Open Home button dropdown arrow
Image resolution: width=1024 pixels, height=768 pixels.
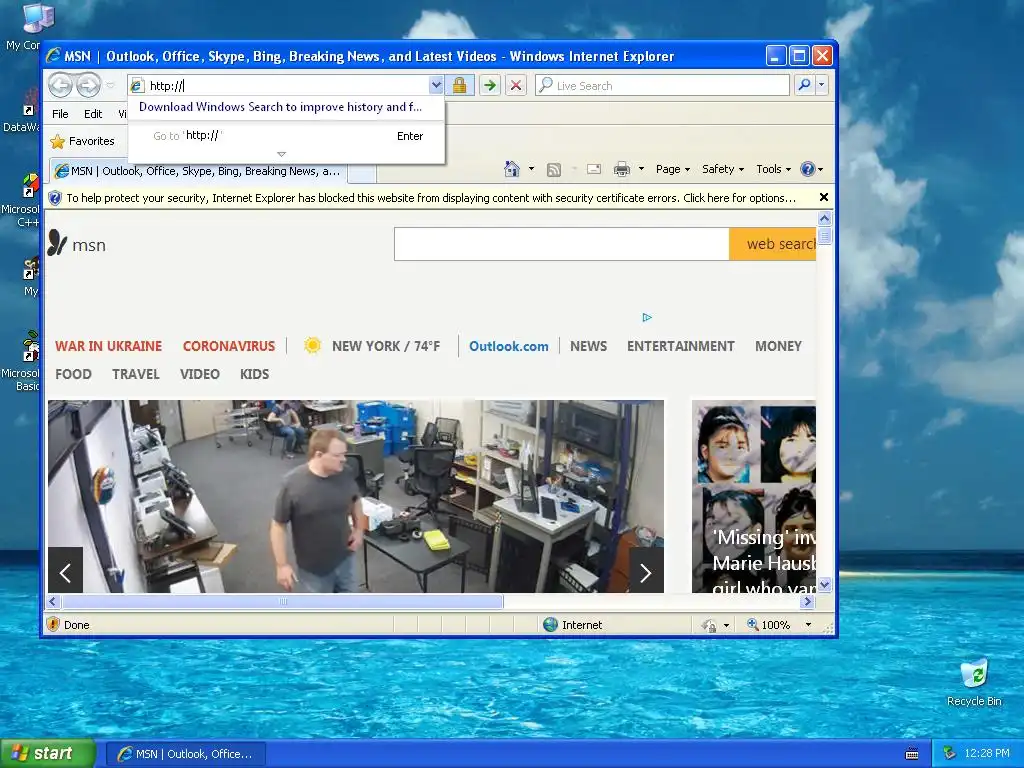531,169
